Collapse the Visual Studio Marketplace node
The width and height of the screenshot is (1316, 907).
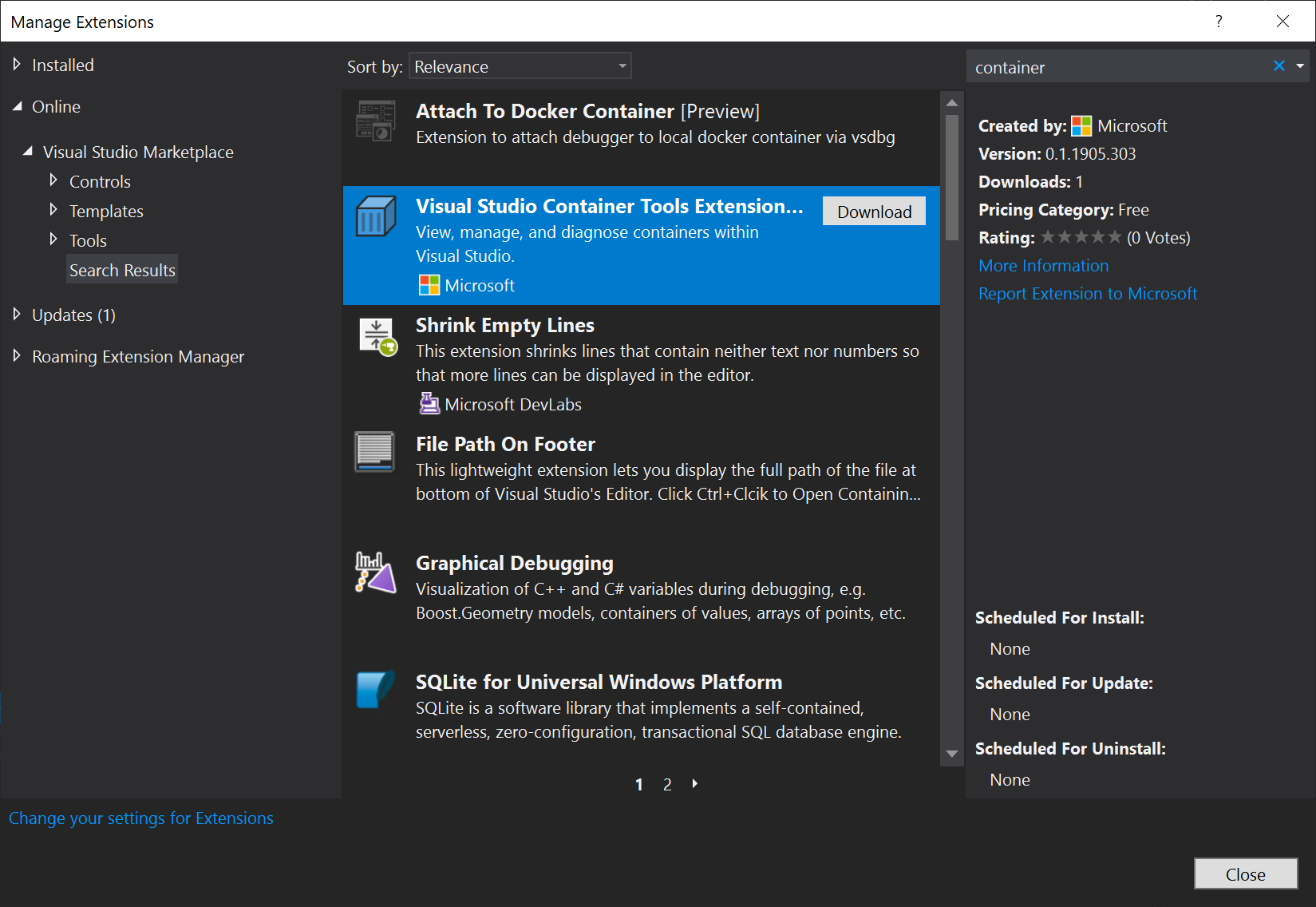coord(28,151)
